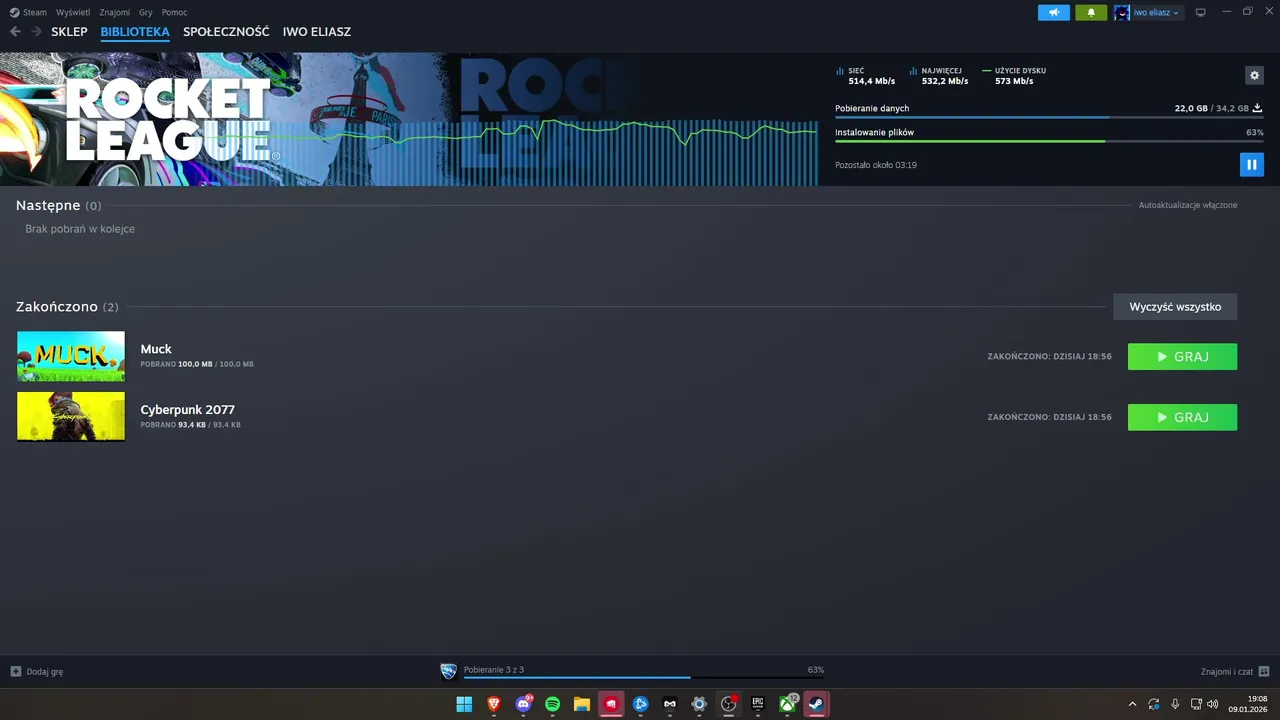Open the Znajomi menu
Image resolution: width=1280 pixels, height=720 pixels.
point(114,12)
